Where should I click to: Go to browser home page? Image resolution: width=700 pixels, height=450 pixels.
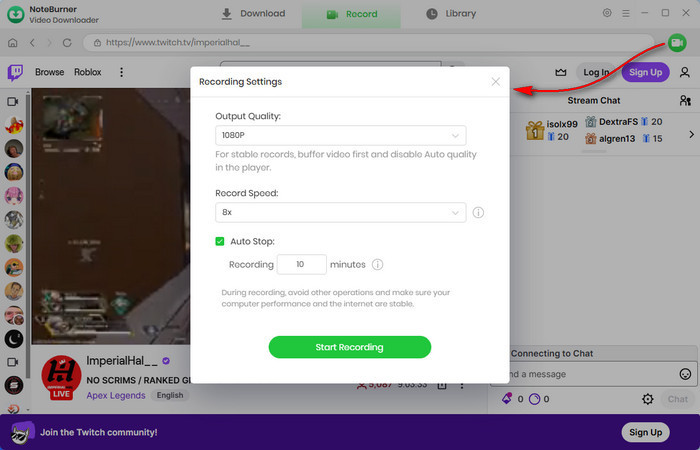[x=12, y=44]
